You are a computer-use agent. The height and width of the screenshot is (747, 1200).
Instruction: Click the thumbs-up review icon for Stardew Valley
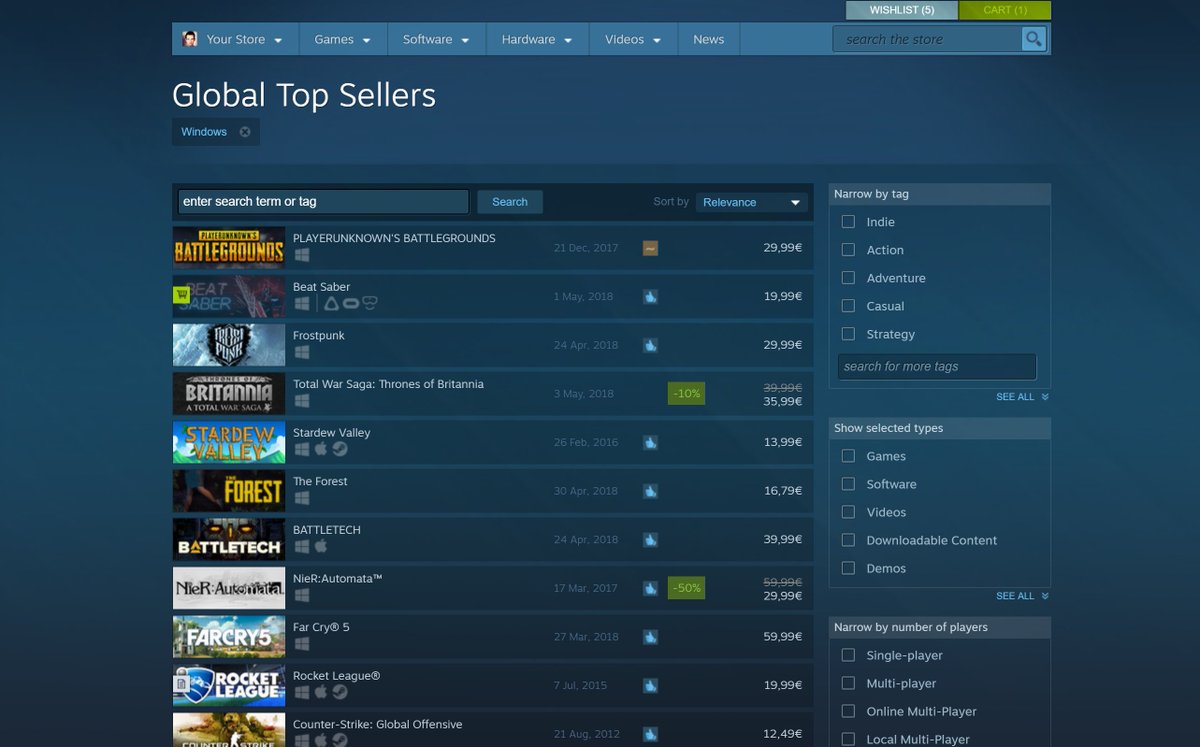point(650,442)
